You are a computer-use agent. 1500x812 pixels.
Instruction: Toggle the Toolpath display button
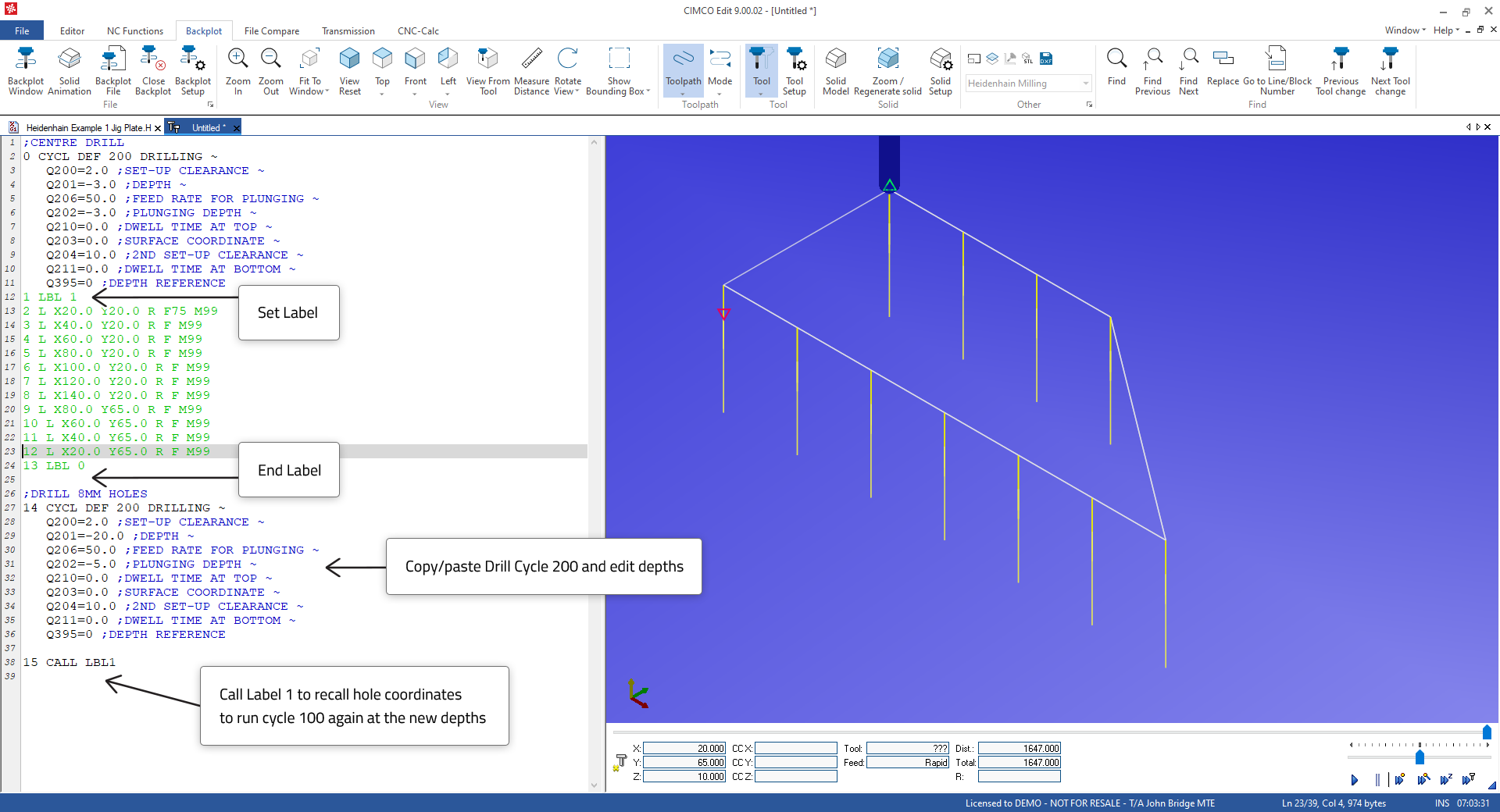pos(683,71)
